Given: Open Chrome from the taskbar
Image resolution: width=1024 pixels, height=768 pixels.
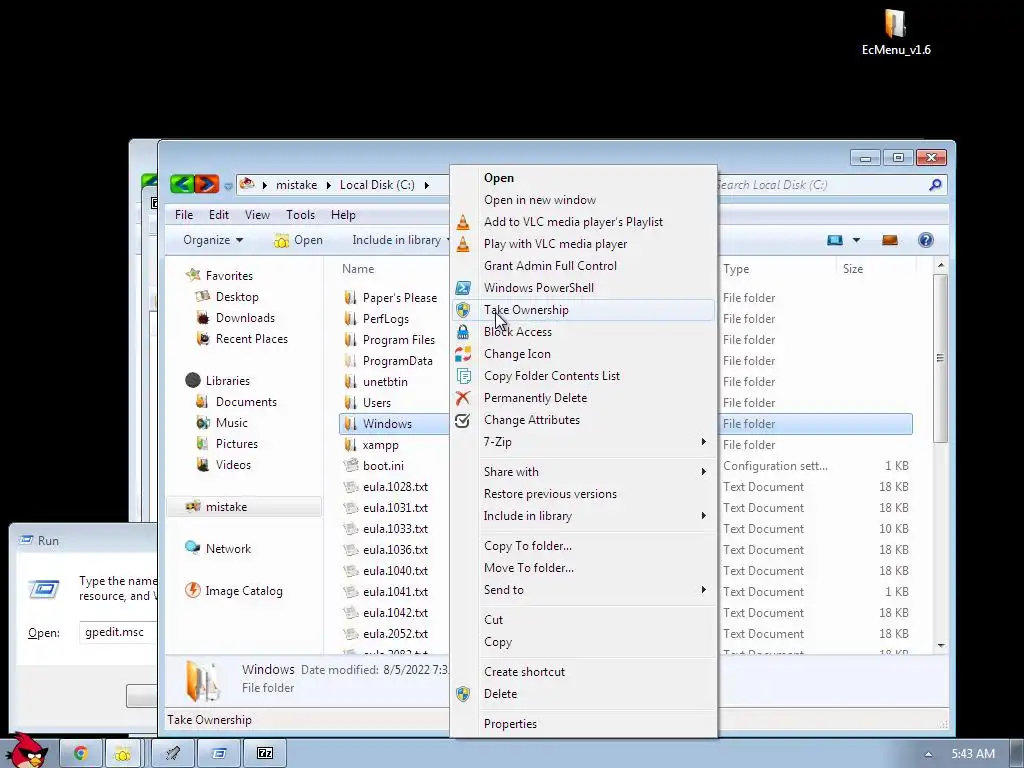Looking at the screenshot, I should [80, 753].
